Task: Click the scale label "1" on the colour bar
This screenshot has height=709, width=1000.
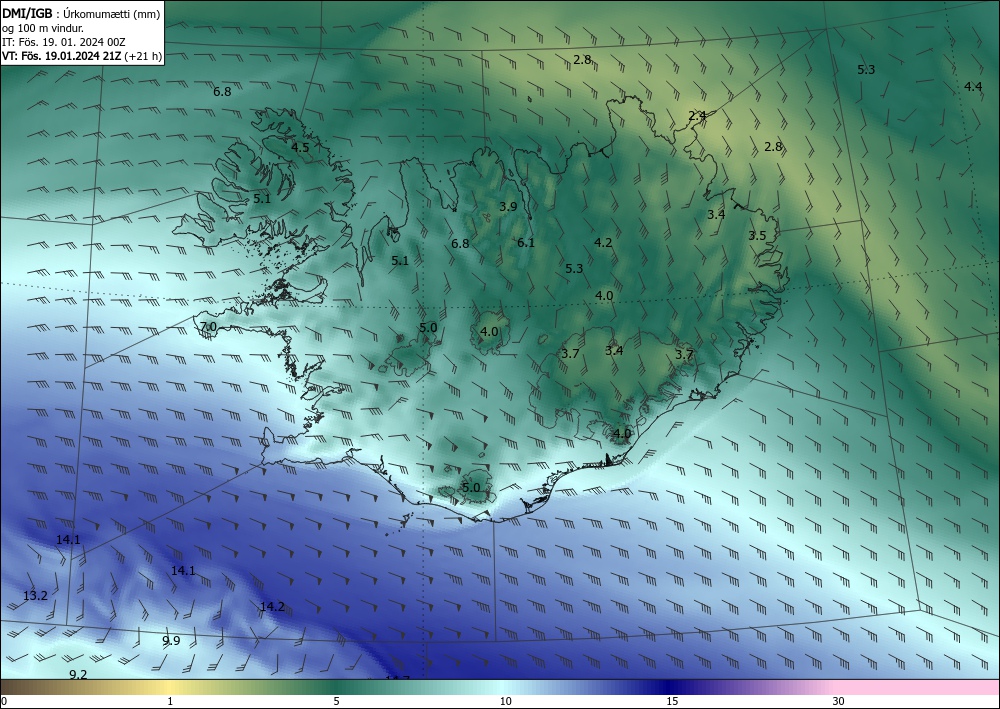Action: (170, 701)
